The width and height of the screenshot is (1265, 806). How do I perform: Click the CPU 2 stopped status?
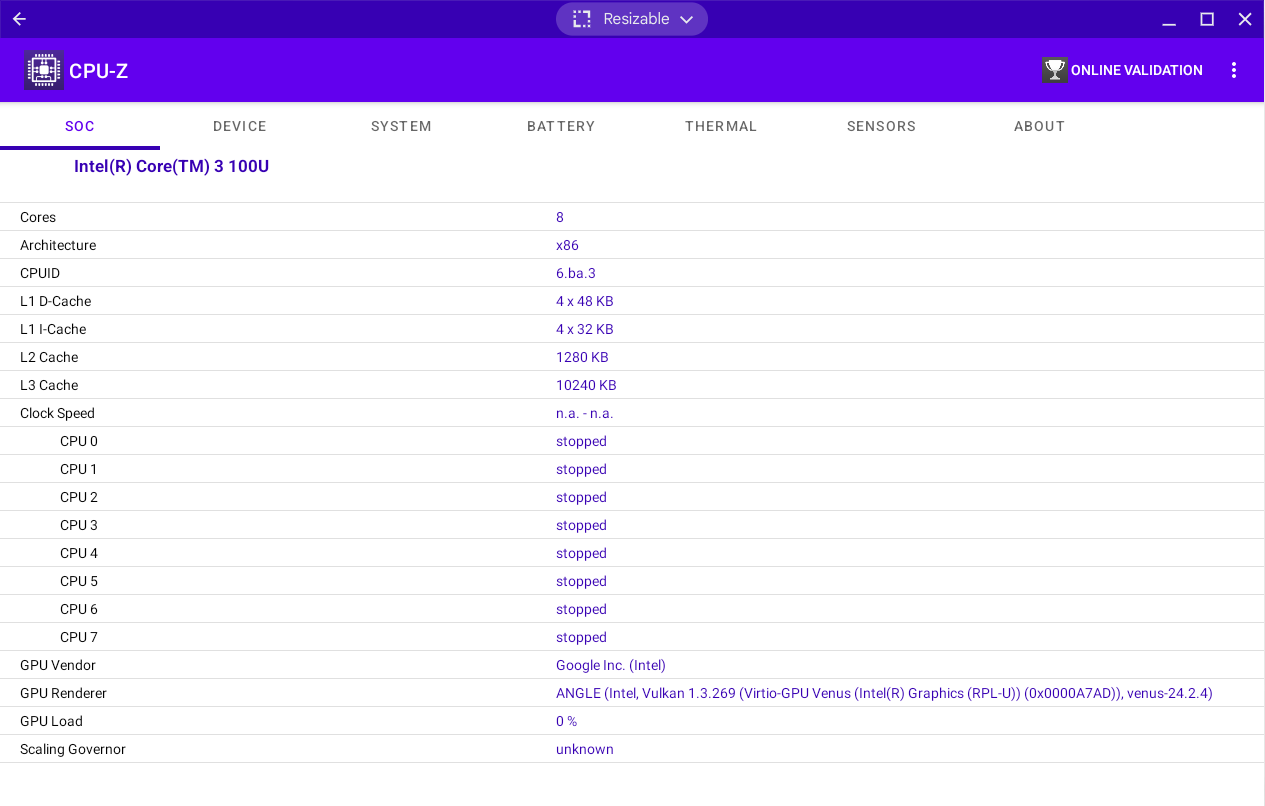click(x=581, y=497)
